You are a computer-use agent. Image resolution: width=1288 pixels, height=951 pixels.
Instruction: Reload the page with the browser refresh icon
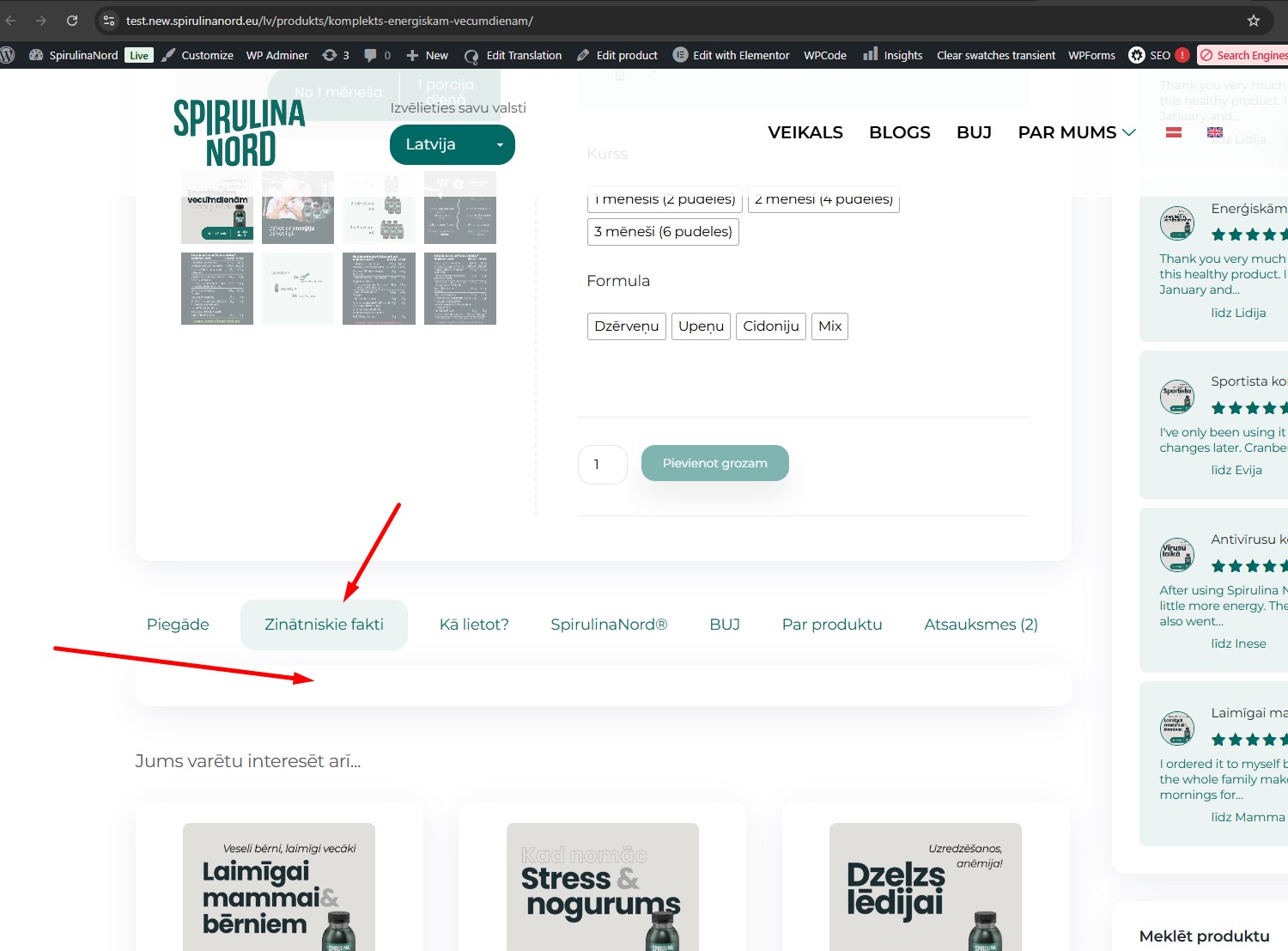point(72,21)
